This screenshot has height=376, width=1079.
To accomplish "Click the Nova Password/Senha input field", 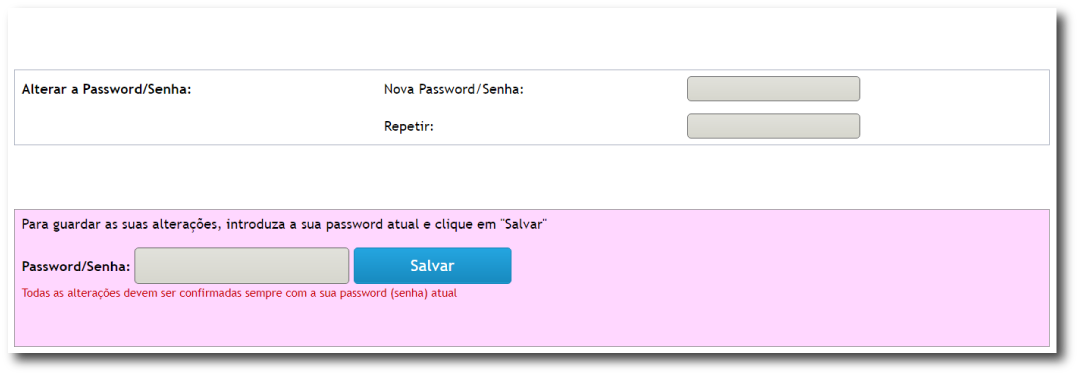I will coord(773,89).
